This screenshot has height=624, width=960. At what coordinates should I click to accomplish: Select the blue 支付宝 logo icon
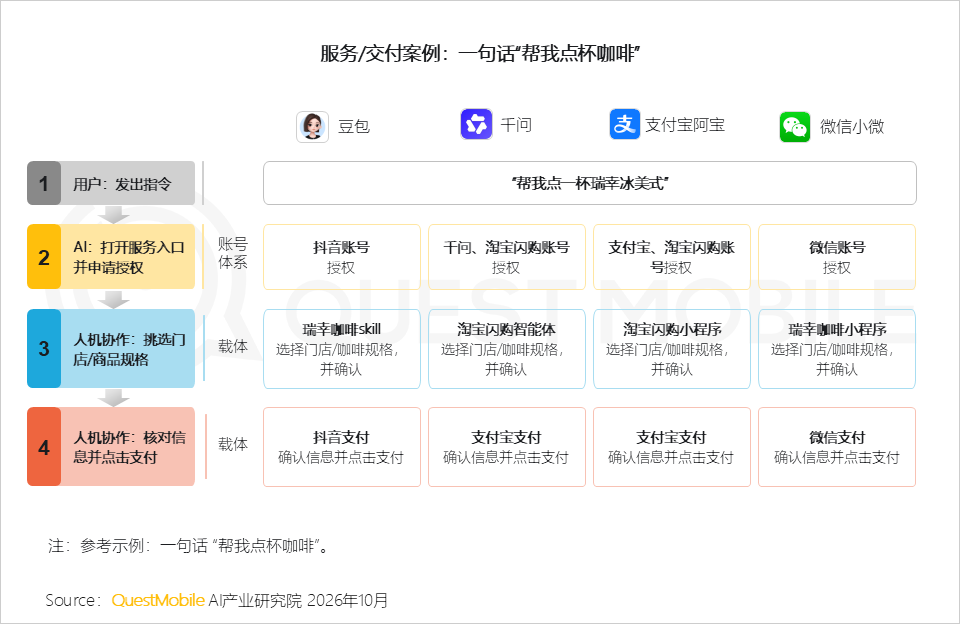point(624,124)
